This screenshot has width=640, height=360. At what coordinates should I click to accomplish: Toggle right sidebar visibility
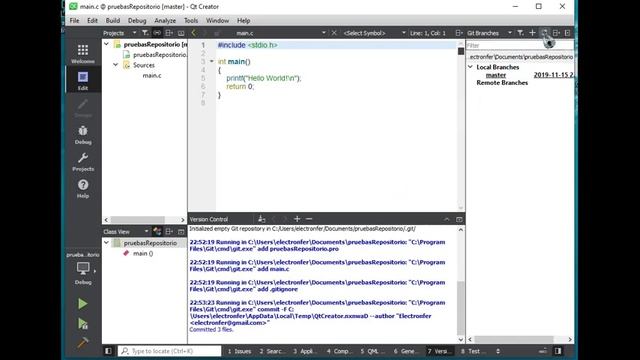click(x=558, y=351)
